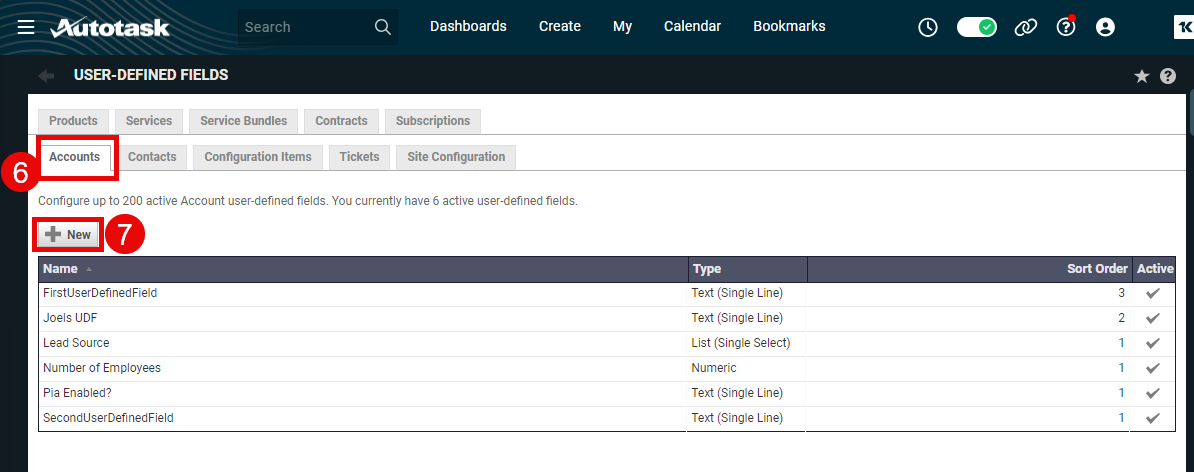The image size is (1194, 472).
Task: Select the Lead Source row
Action: pyautogui.click(x=607, y=343)
